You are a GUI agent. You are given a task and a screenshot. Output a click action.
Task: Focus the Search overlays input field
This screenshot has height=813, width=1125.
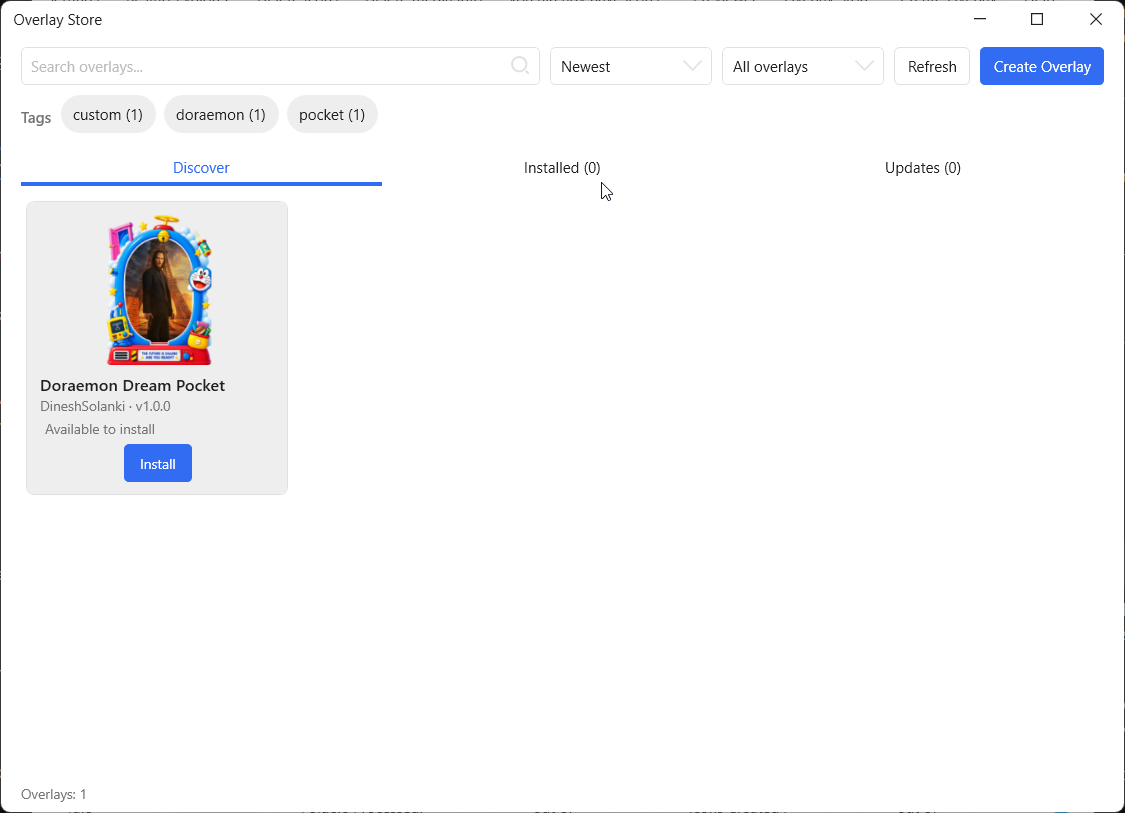pyautogui.click(x=280, y=66)
